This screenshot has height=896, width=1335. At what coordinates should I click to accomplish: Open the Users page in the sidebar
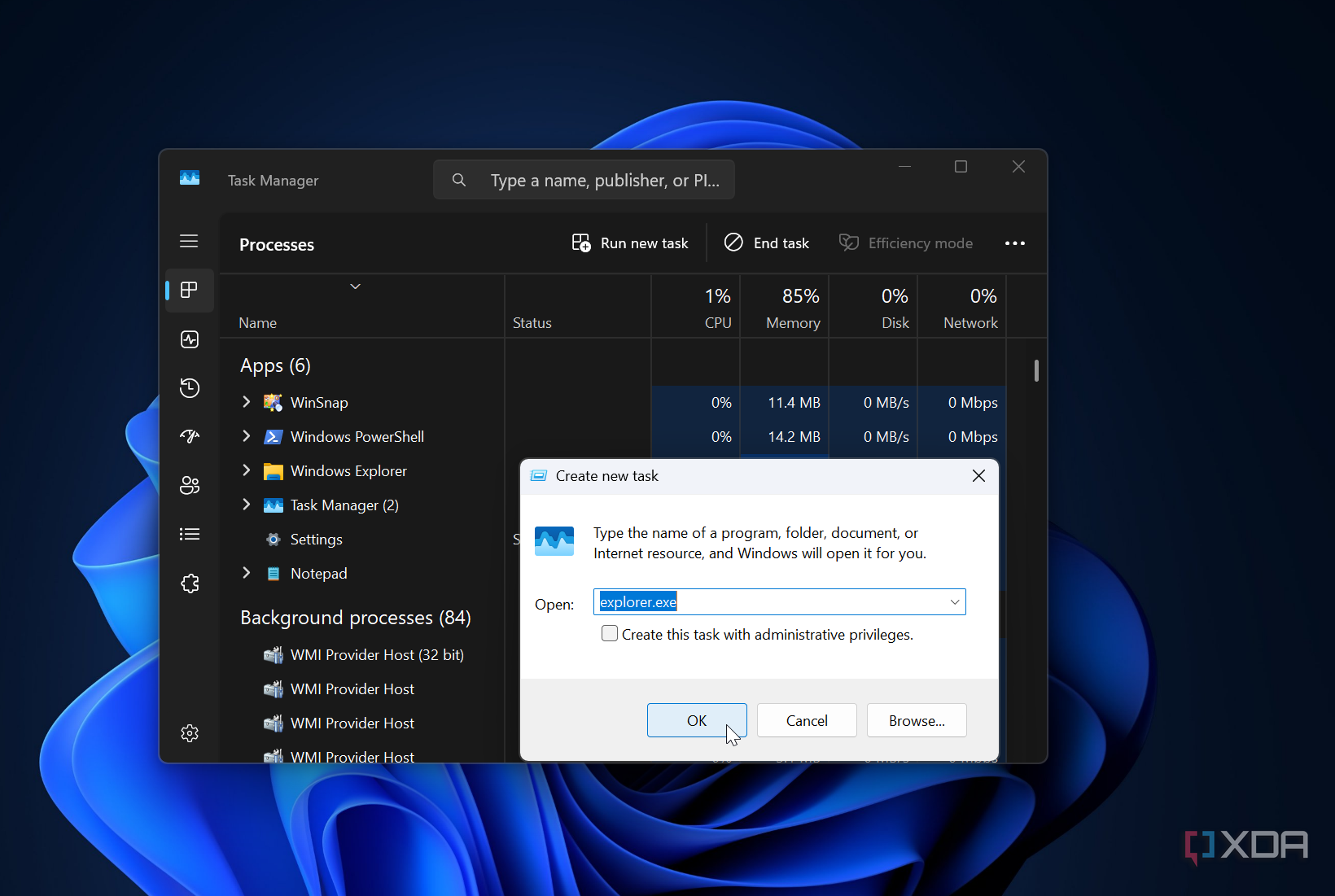pyautogui.click(x=189, y=485)
